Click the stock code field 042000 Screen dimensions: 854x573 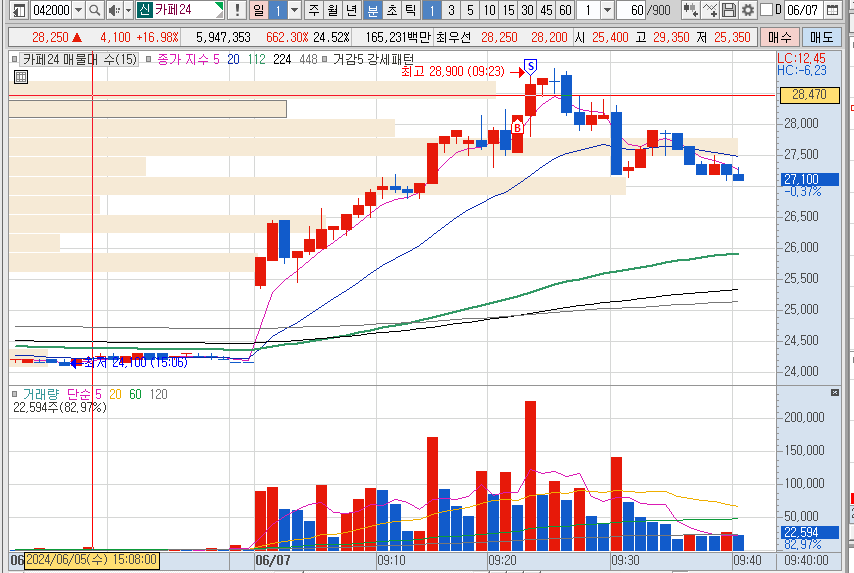click(52, 10)
